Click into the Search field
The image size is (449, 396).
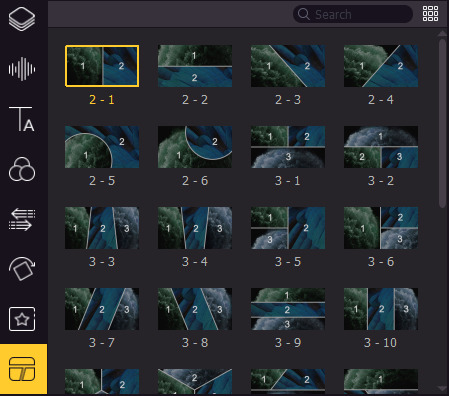(x=353, y=14)
